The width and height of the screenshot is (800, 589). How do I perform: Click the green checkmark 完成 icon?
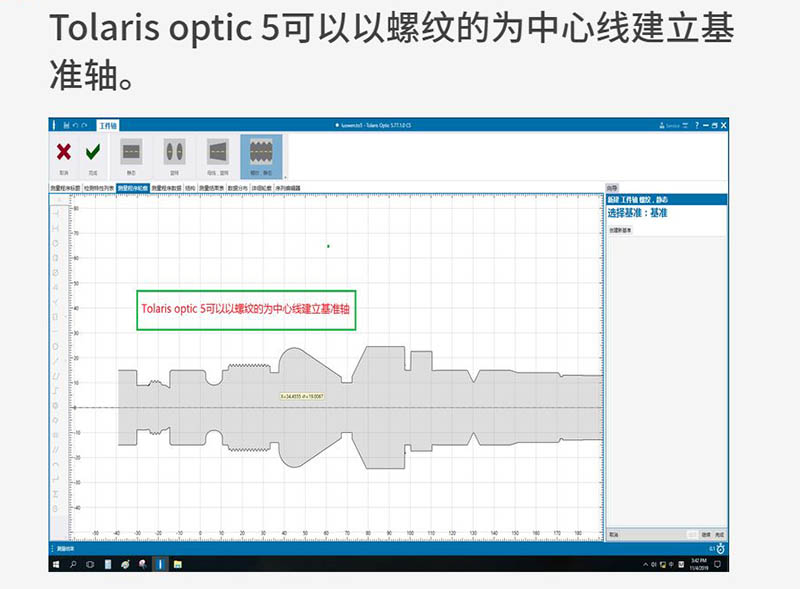[93, 154]
